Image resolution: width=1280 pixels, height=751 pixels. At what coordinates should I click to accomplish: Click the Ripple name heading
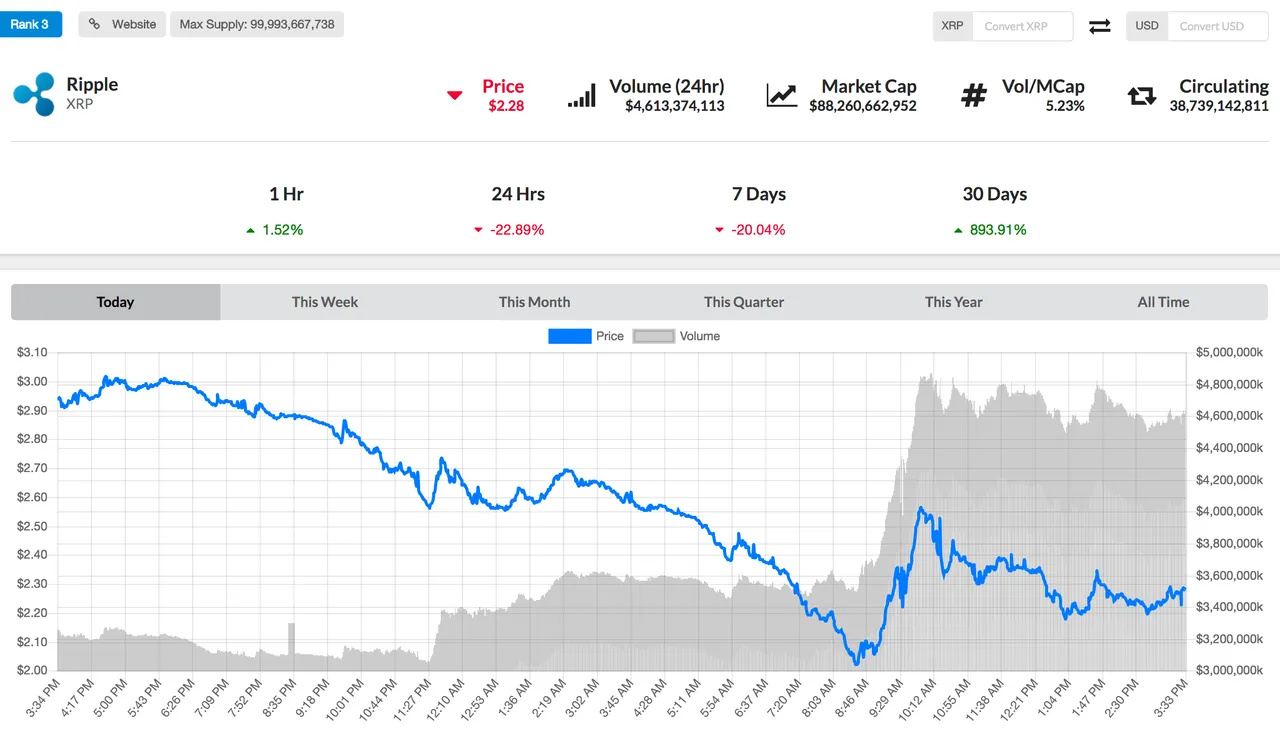[92, 84]
